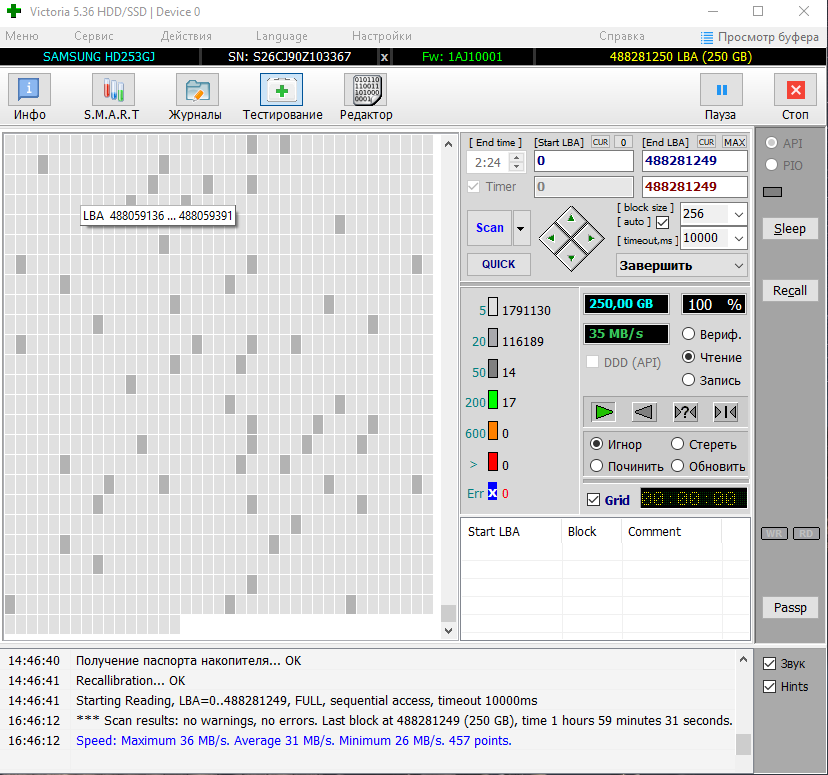
Task: Set Start LBA with CUR button
Action: coord(600,142)
